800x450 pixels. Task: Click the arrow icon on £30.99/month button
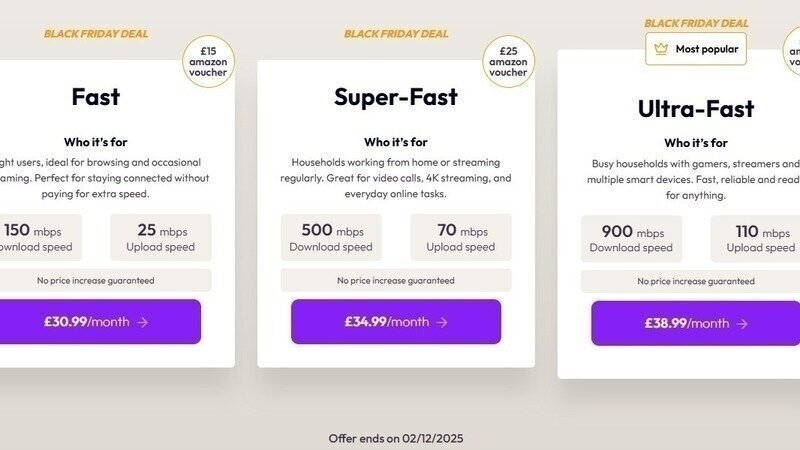pos(142,322)
